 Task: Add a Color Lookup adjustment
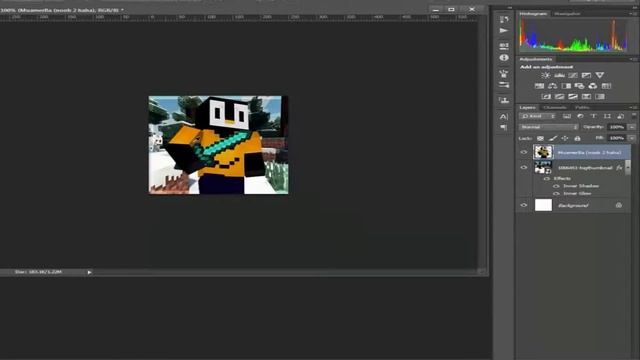point(606,86)
